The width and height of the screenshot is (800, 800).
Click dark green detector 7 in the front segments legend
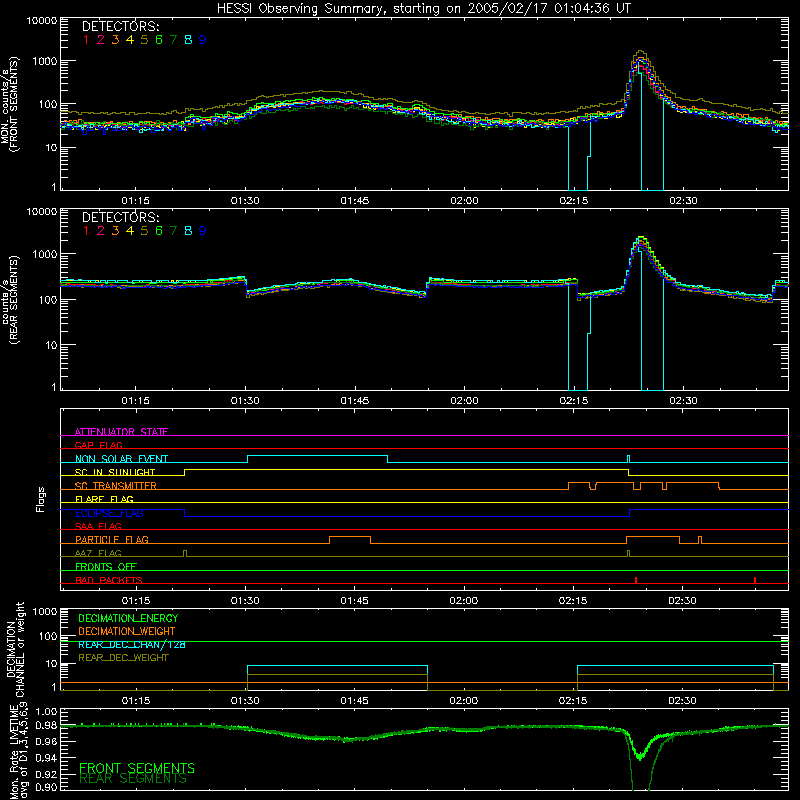coord(173,39)
